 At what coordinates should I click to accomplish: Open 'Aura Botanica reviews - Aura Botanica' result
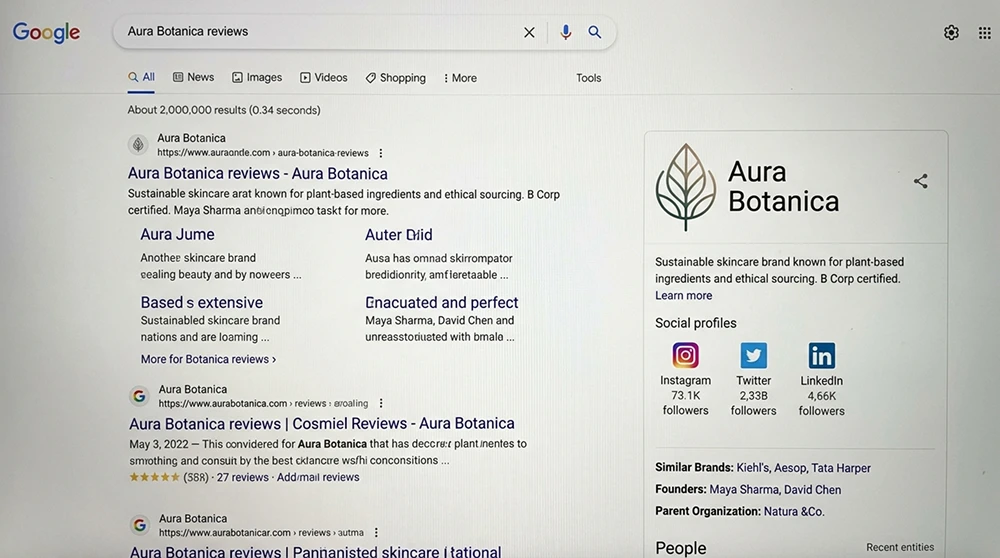(x=258, y=173)
